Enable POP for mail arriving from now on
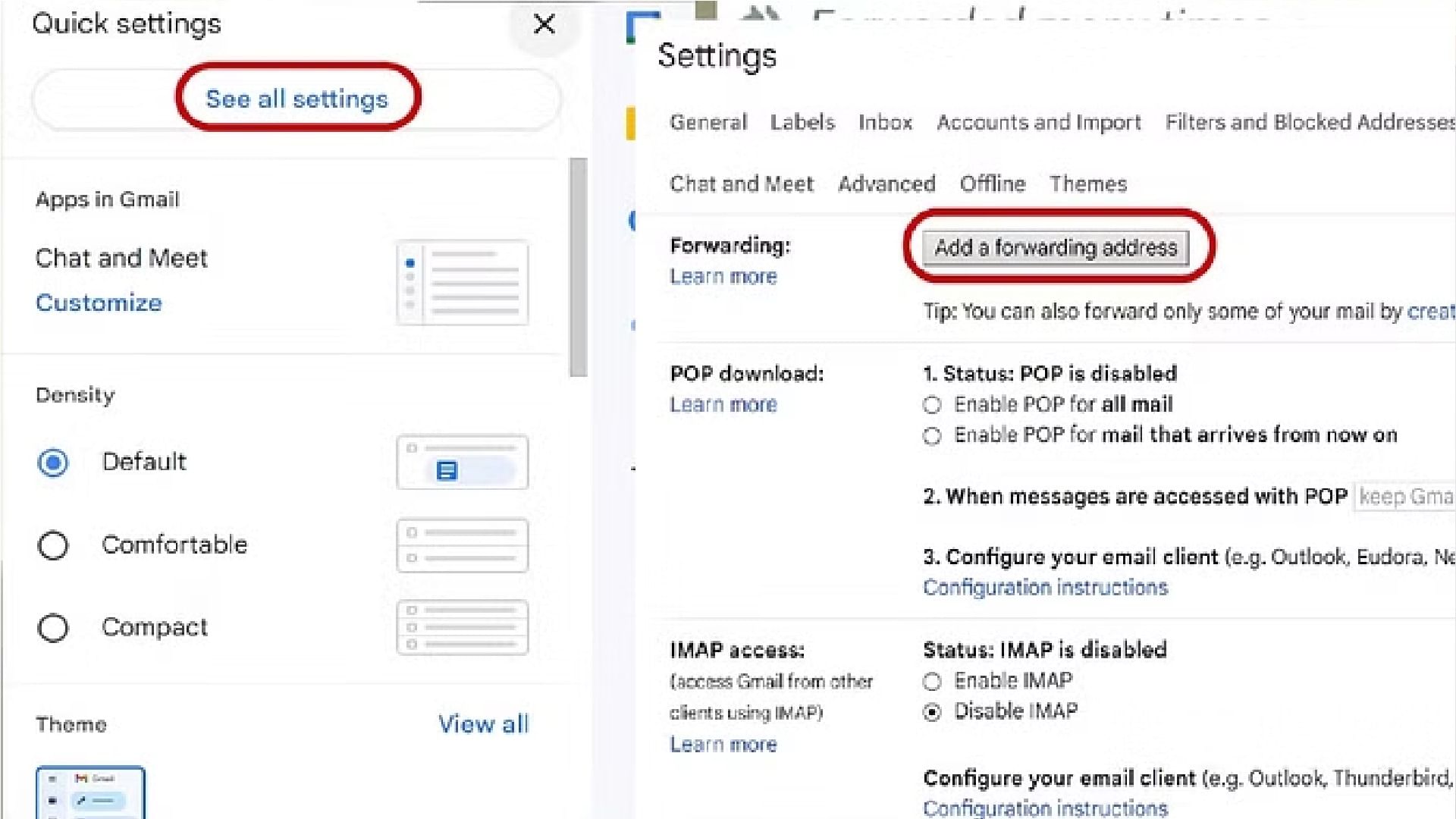The width and height of the screenshot is (1456, 819). tap(931, 435)
